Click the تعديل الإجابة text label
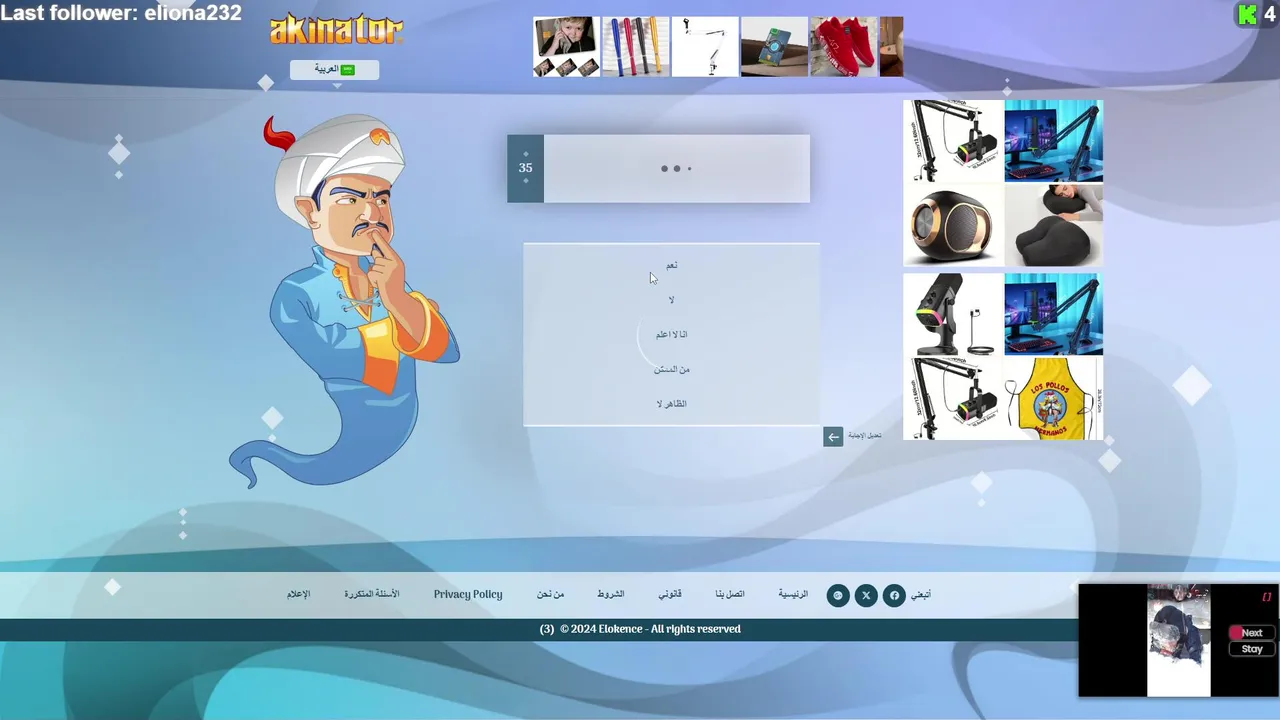 click(x=865, y=436)
